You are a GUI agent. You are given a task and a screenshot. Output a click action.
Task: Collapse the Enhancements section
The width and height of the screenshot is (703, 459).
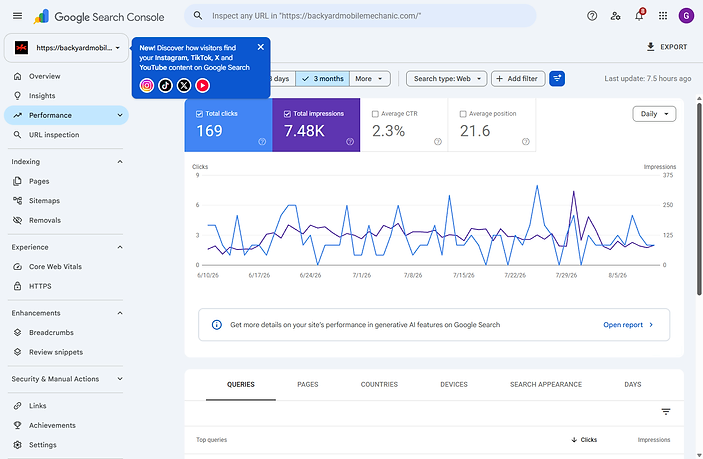pos(120,313)
